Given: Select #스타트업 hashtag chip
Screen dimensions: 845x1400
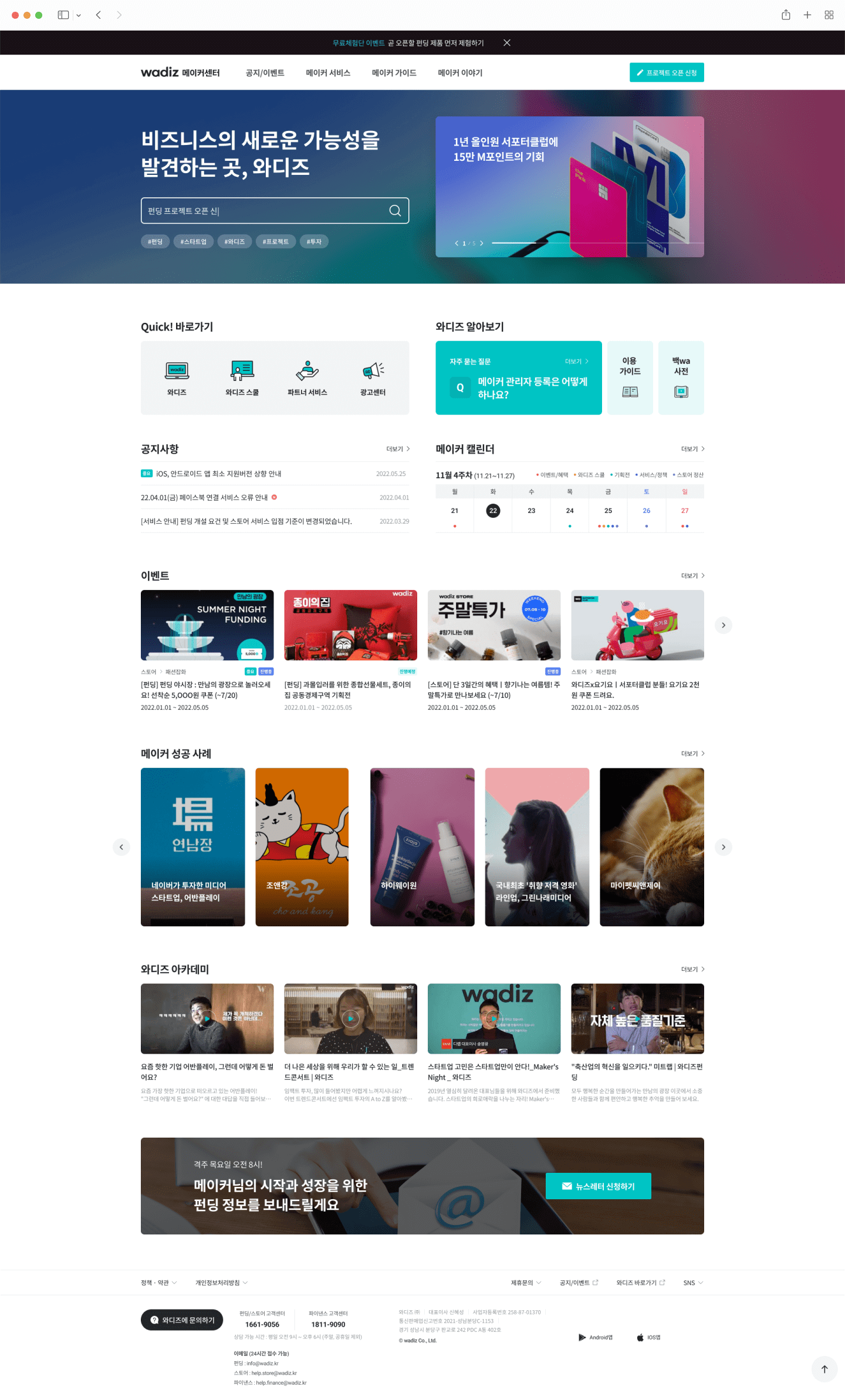Looking at the screenshot, I should tap(194, 241).
